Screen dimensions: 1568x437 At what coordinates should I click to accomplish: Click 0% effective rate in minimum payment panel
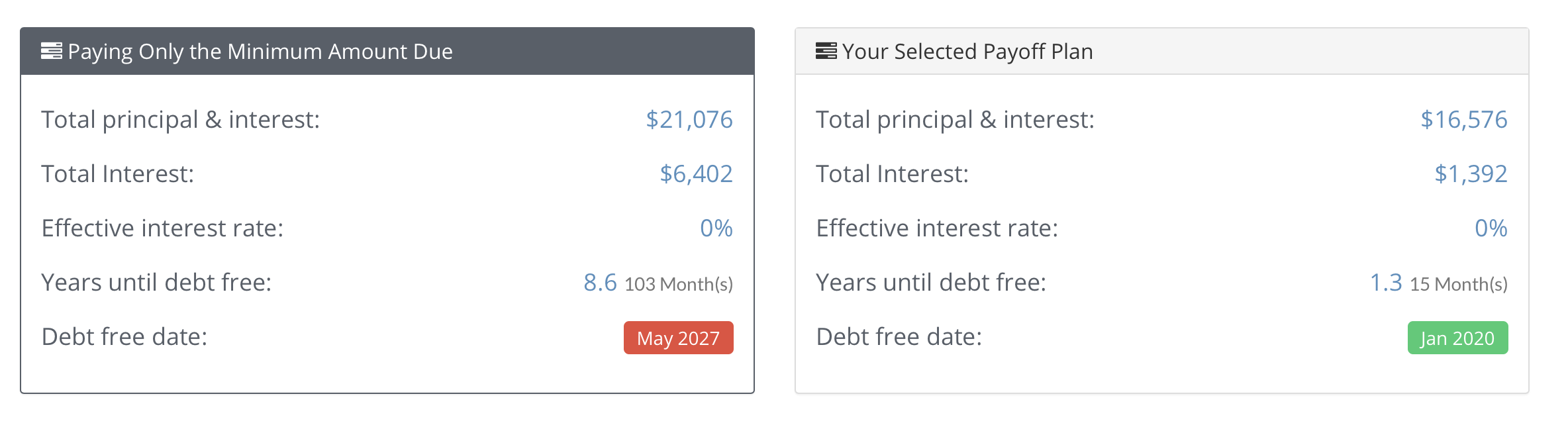[716, 228]
